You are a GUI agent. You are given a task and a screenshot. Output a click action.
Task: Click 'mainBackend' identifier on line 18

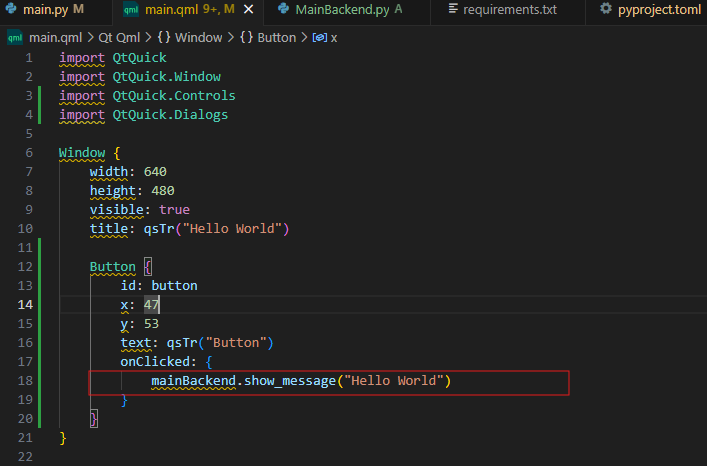(x=193, y=381)
